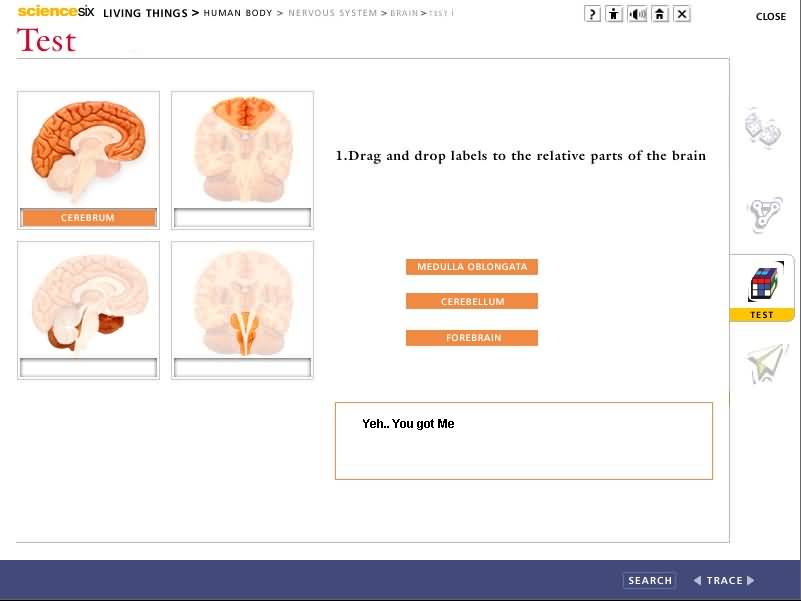The image size is (801, 601).
Task: Click the X icon in top toolbar
Action: [x=682, y=14]
